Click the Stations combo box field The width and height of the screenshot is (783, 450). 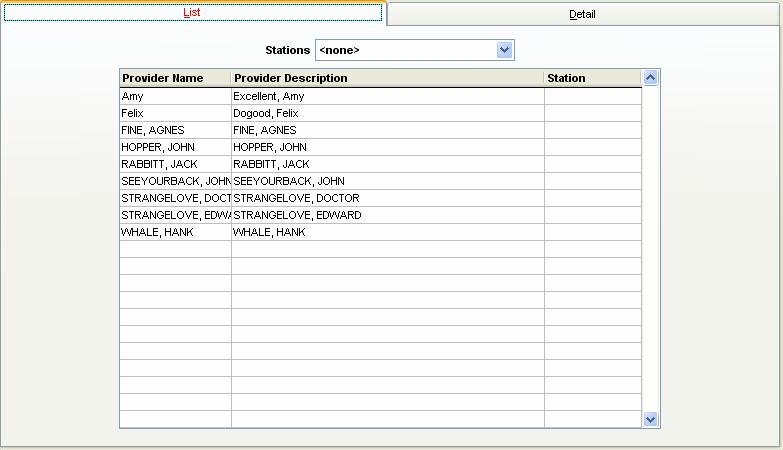tap(414, 50)
